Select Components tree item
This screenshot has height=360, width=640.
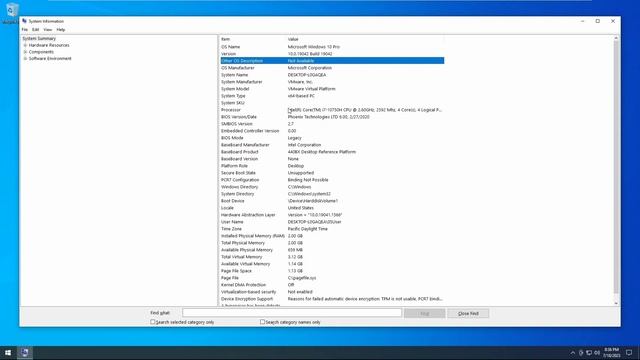pyautogui.click(x=41, y=52)
